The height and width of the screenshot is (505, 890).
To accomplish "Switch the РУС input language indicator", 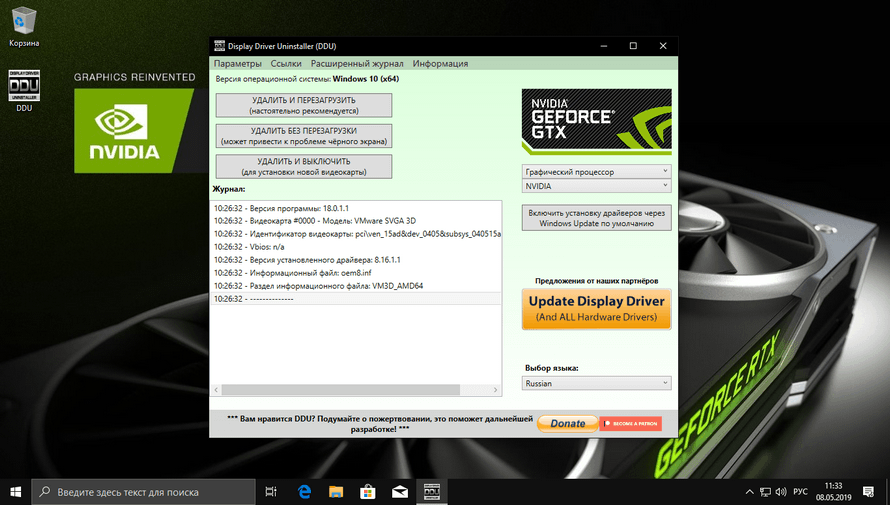I will [x=800, y=492].
